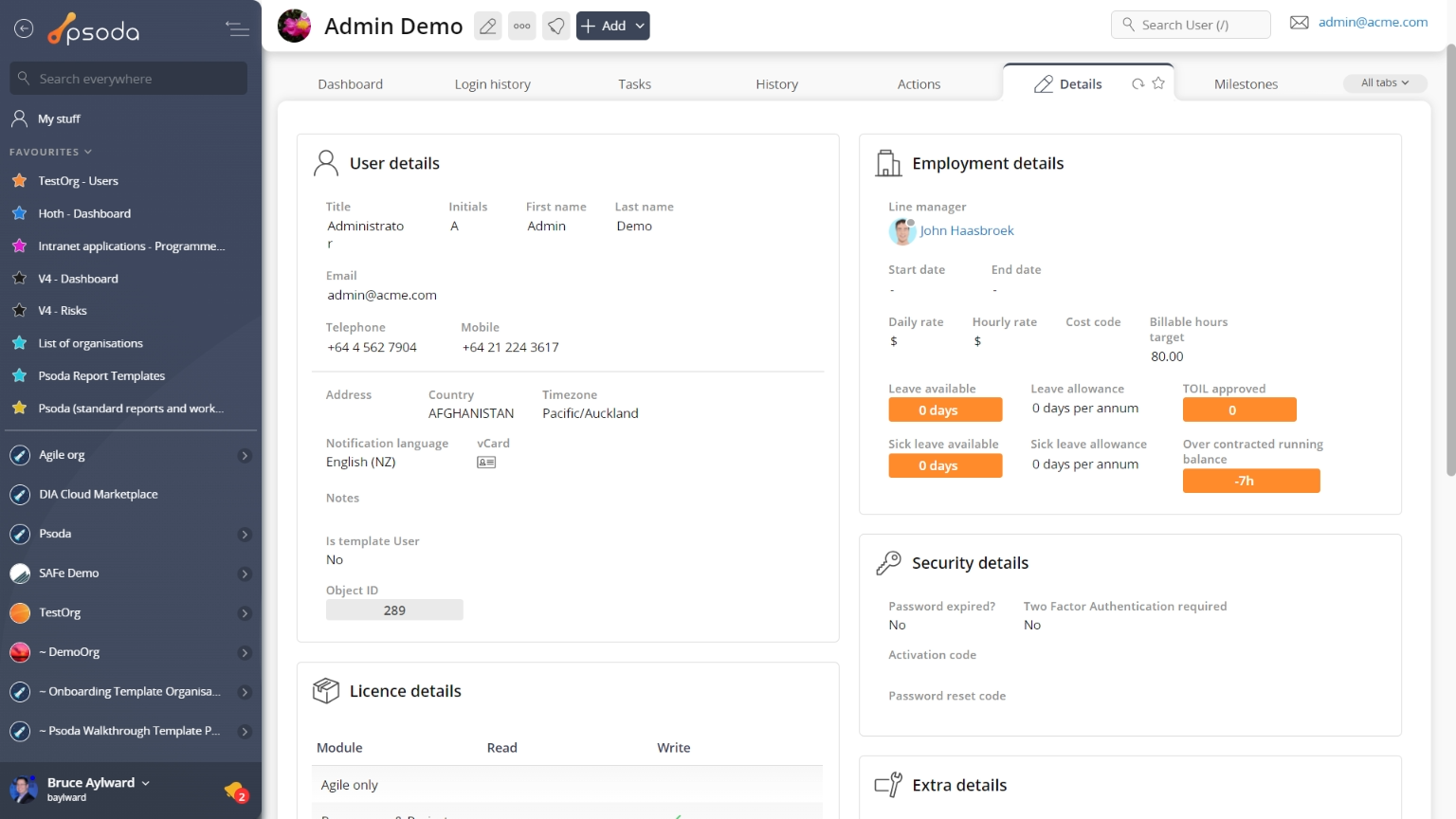The height and width of the screenshot is (819, 1456).
Task: Open Bruce Aylward user menu
Action: pos(98,783)
